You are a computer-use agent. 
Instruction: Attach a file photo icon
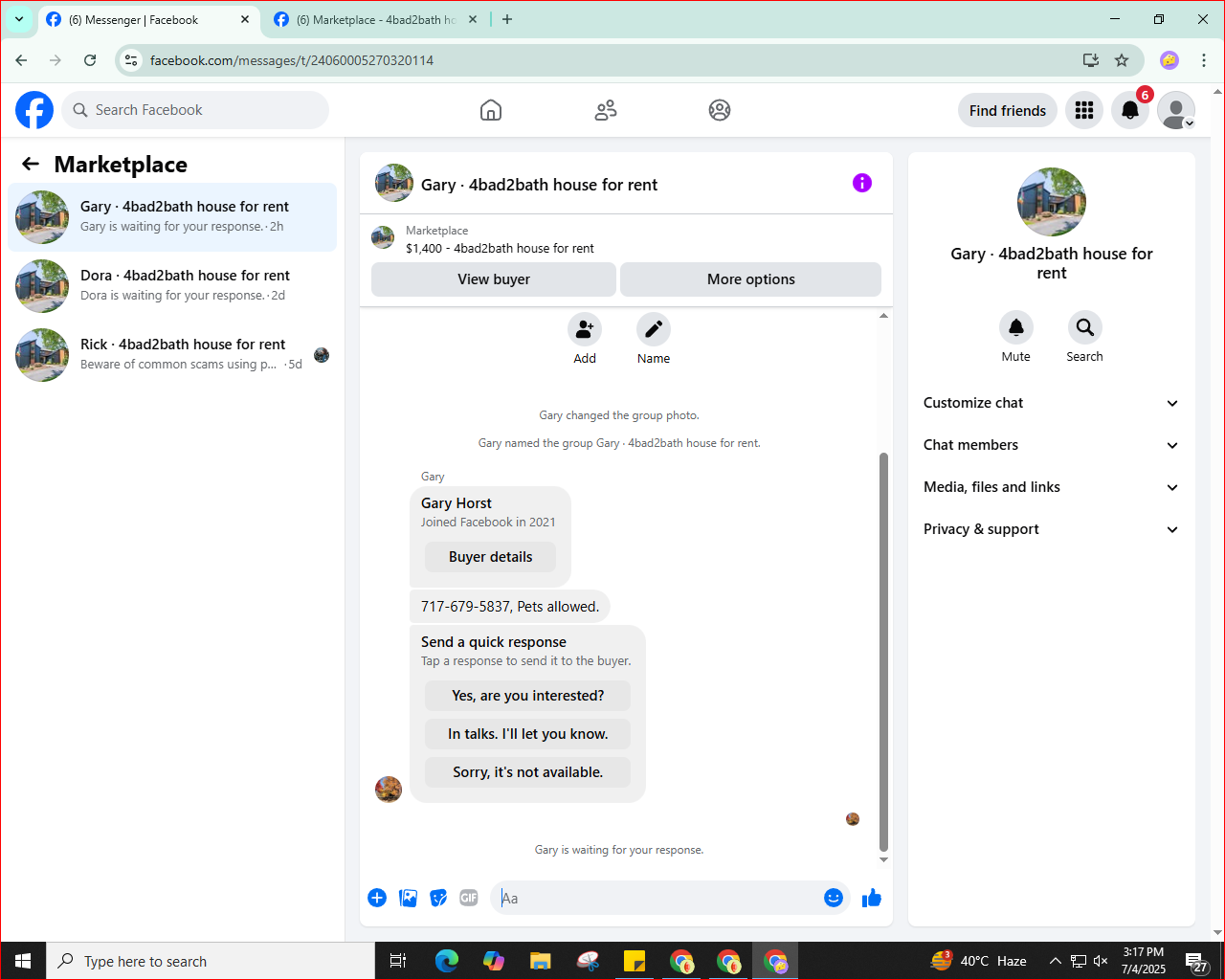click(x=408, y=898)
